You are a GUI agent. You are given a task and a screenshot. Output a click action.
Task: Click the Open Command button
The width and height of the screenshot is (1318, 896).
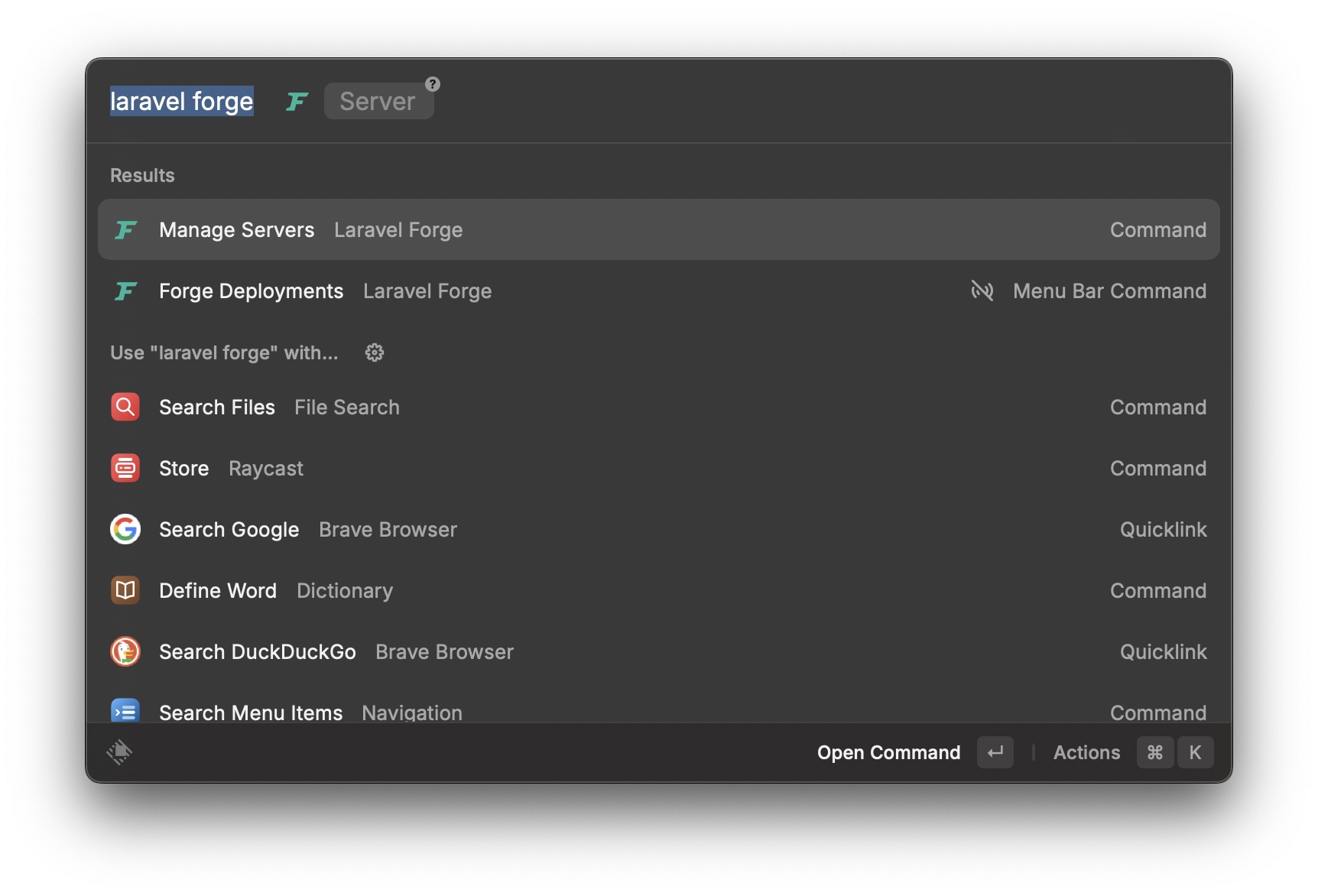coord(888,752)
